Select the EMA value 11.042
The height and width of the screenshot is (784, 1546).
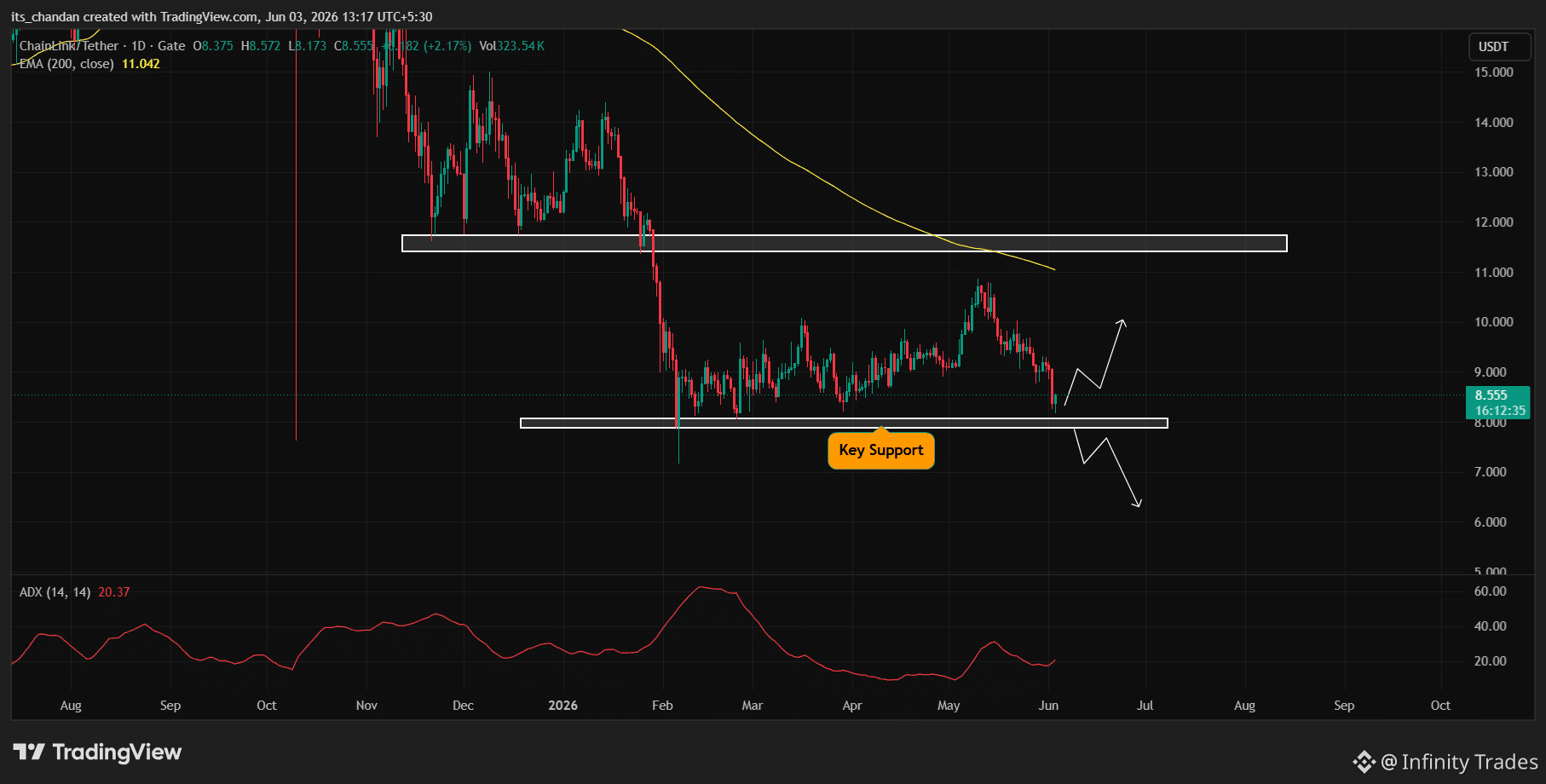click(141, 64)
